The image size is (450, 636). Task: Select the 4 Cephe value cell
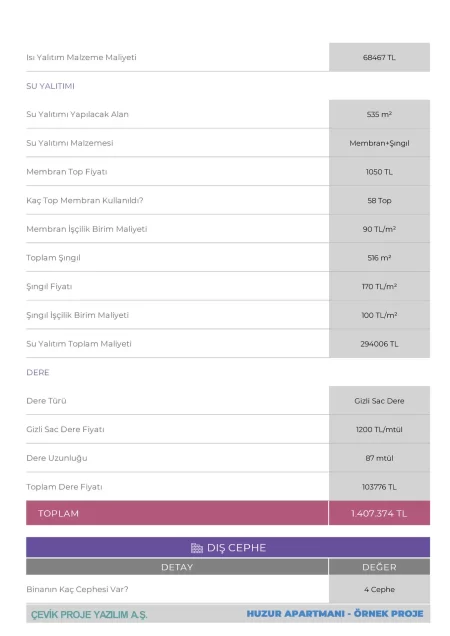[x=379, y=589]
